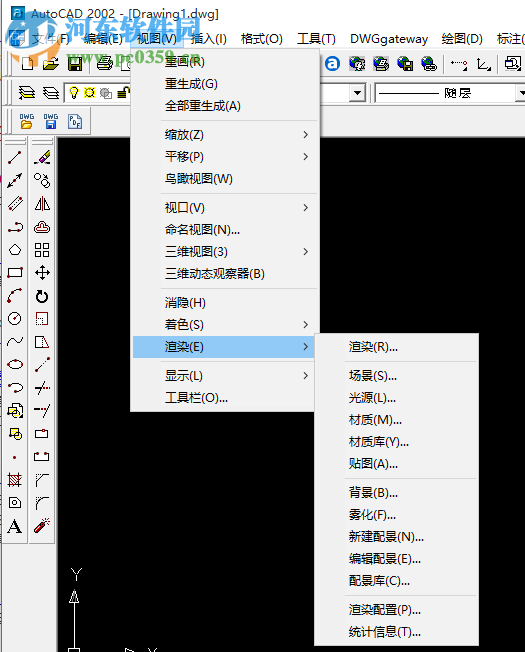This screenshot has height=652, width=525.
Task: Pick the Extend tool
Action: tap(42, 411)
